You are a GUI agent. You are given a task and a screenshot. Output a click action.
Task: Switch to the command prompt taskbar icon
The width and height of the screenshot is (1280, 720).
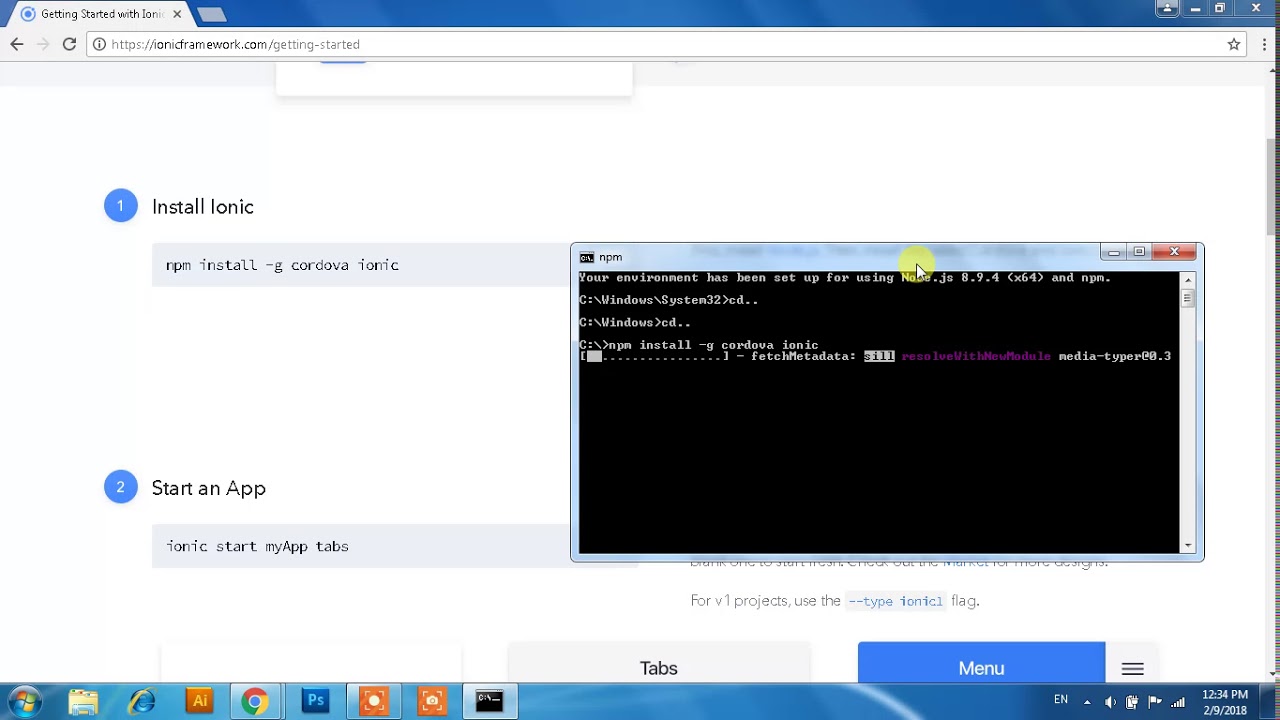tap(489, 701)
